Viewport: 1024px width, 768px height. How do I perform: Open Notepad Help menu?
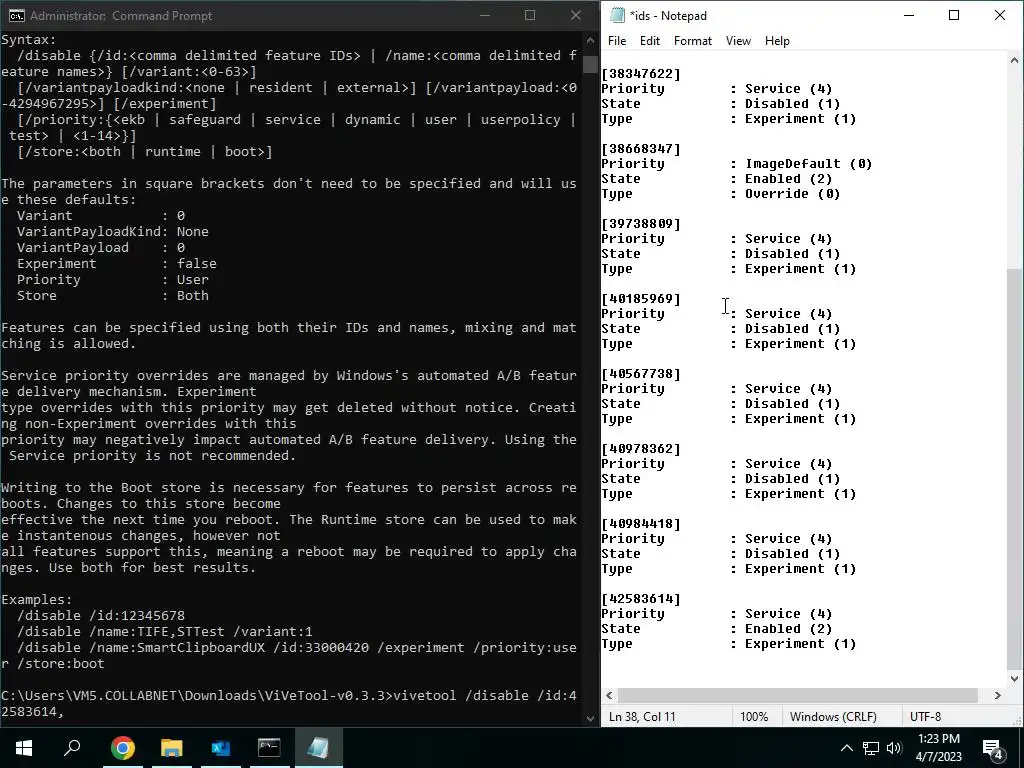point(776,40)
